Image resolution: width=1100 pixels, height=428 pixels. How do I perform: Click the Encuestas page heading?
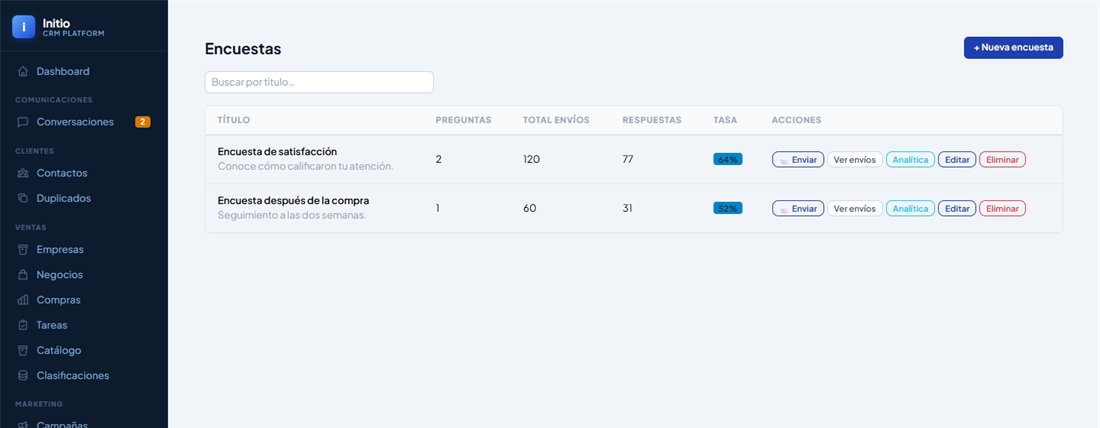click(243, 49)
